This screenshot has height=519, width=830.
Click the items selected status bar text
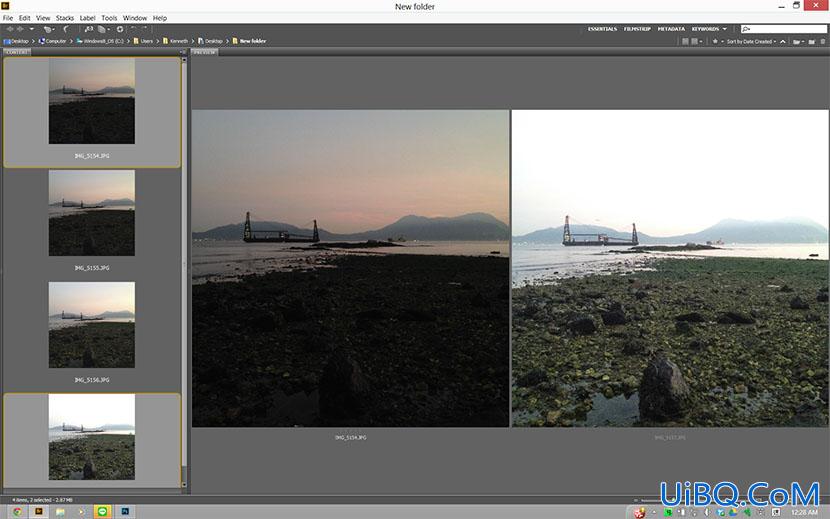42,499
